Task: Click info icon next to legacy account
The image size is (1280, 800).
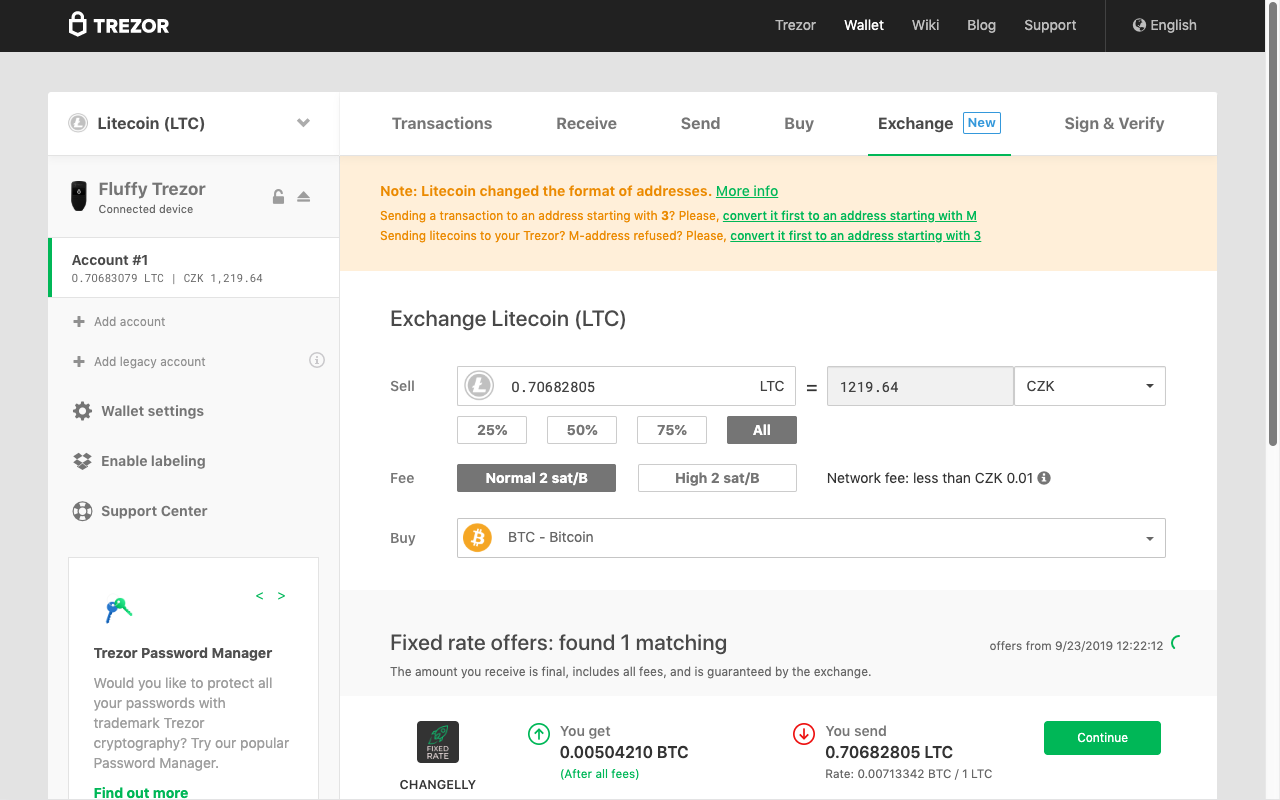Action: click(x=317, y=360)
